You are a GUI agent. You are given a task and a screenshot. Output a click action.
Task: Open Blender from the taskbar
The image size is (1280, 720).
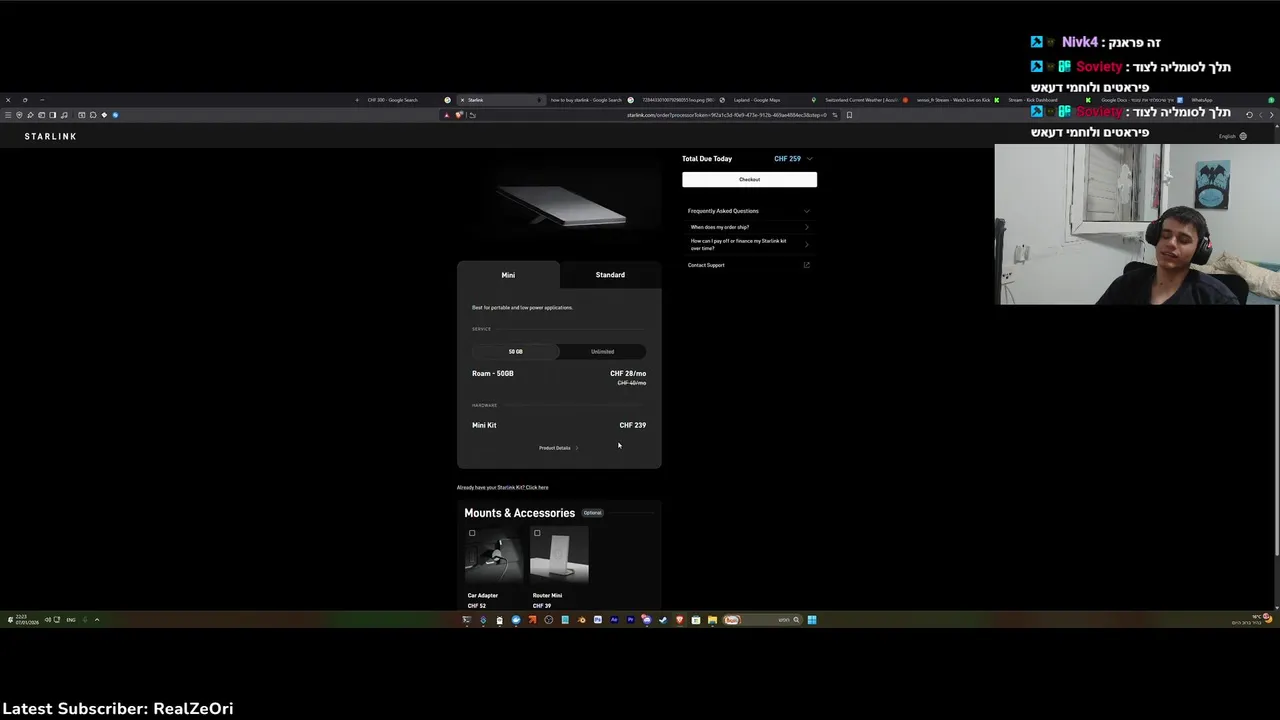(581, 620)
